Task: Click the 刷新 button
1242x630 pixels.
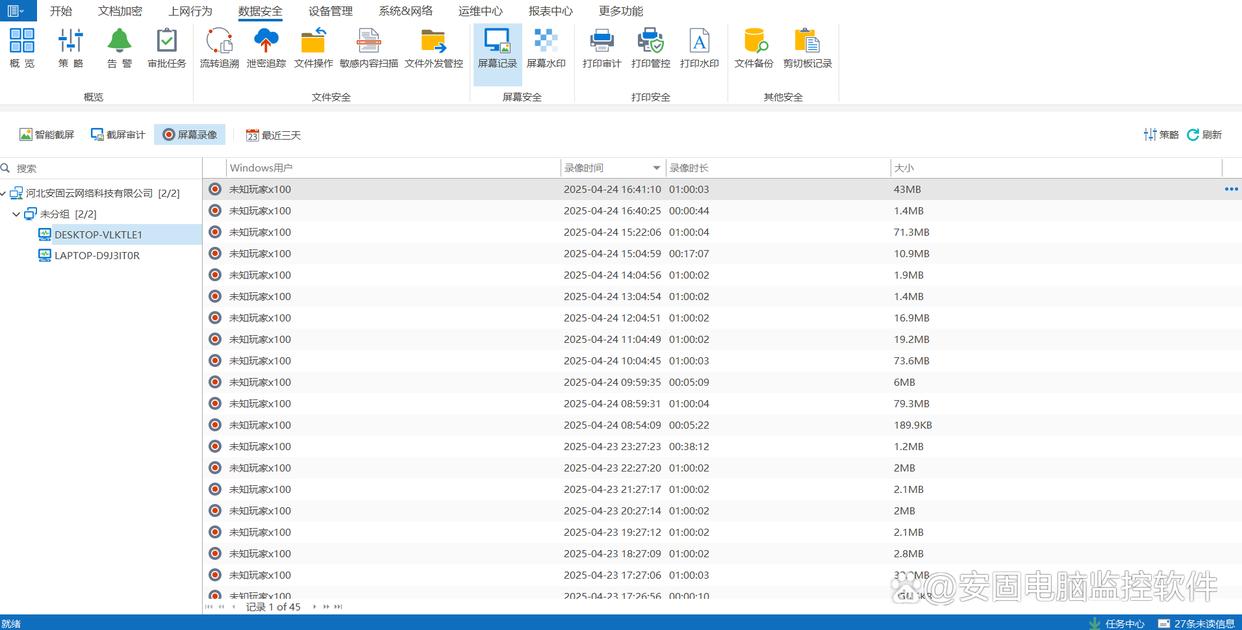Action: (1204, 135)
